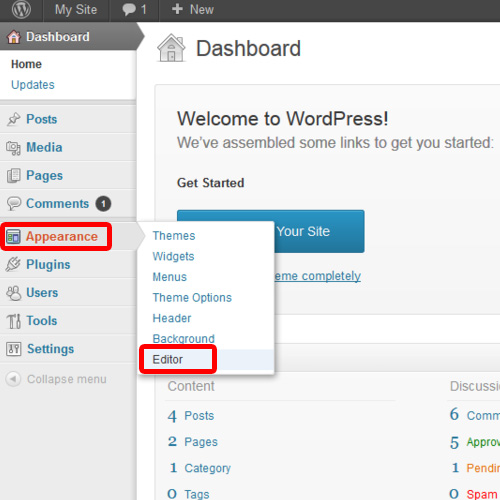Open the Pages menu
The height and width of the screenshot is (500, 500).
point(45,176)
